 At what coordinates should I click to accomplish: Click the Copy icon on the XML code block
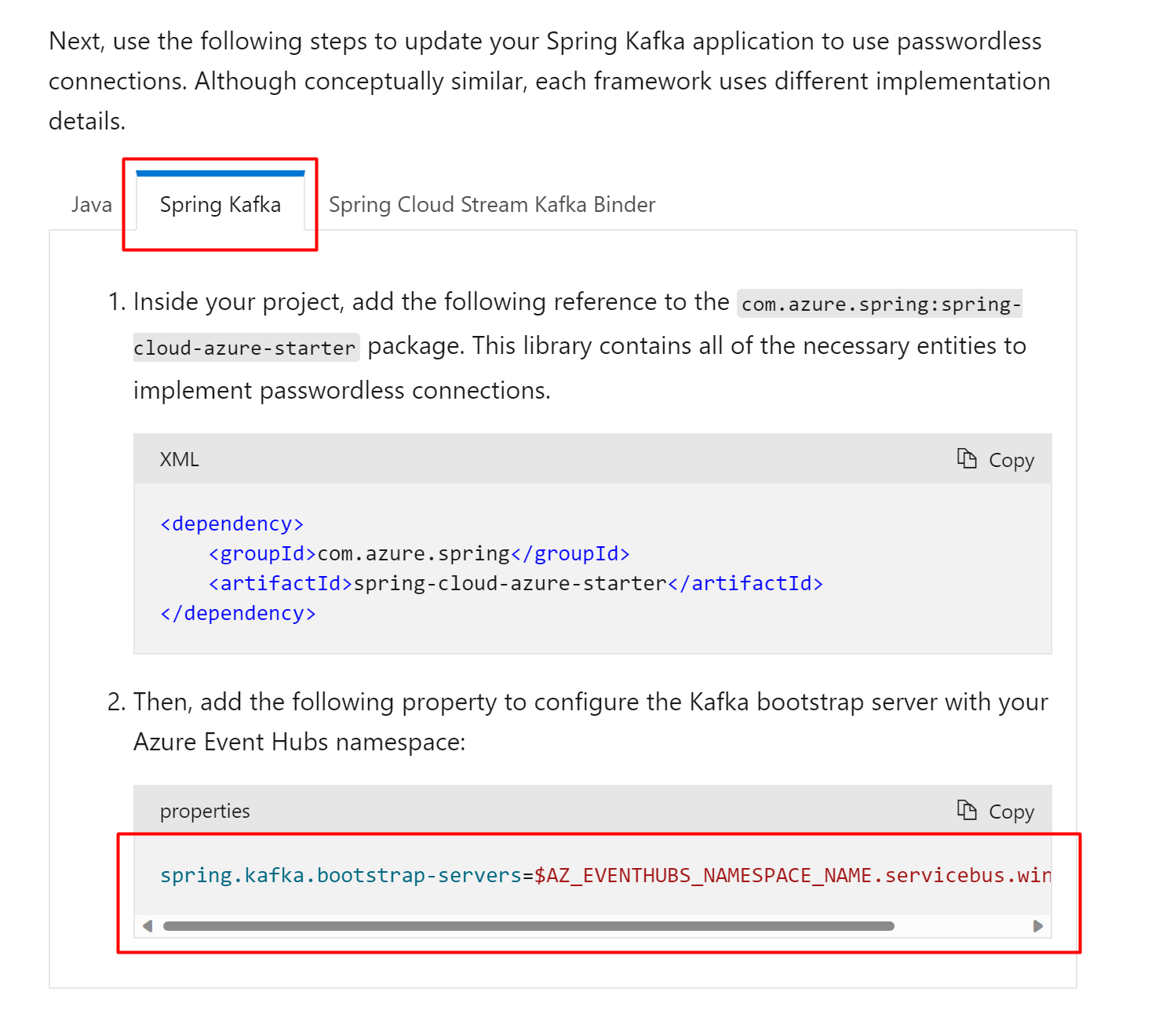pyautogui.click(x=995, y=459)
